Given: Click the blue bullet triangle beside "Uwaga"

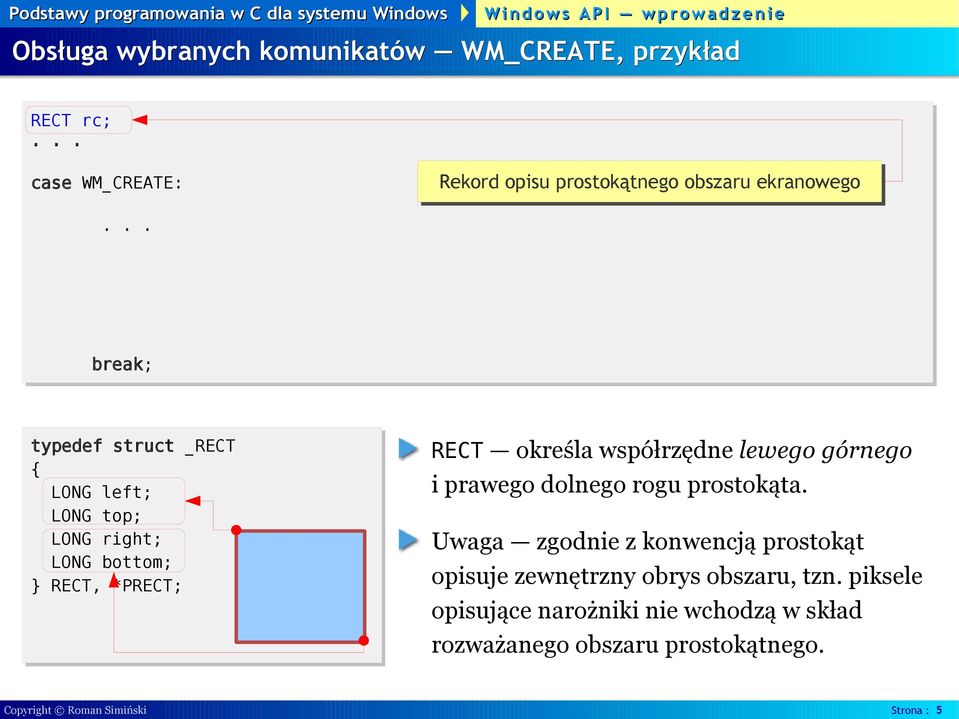Looking at the screenshot, I should [x=408, y=540].
